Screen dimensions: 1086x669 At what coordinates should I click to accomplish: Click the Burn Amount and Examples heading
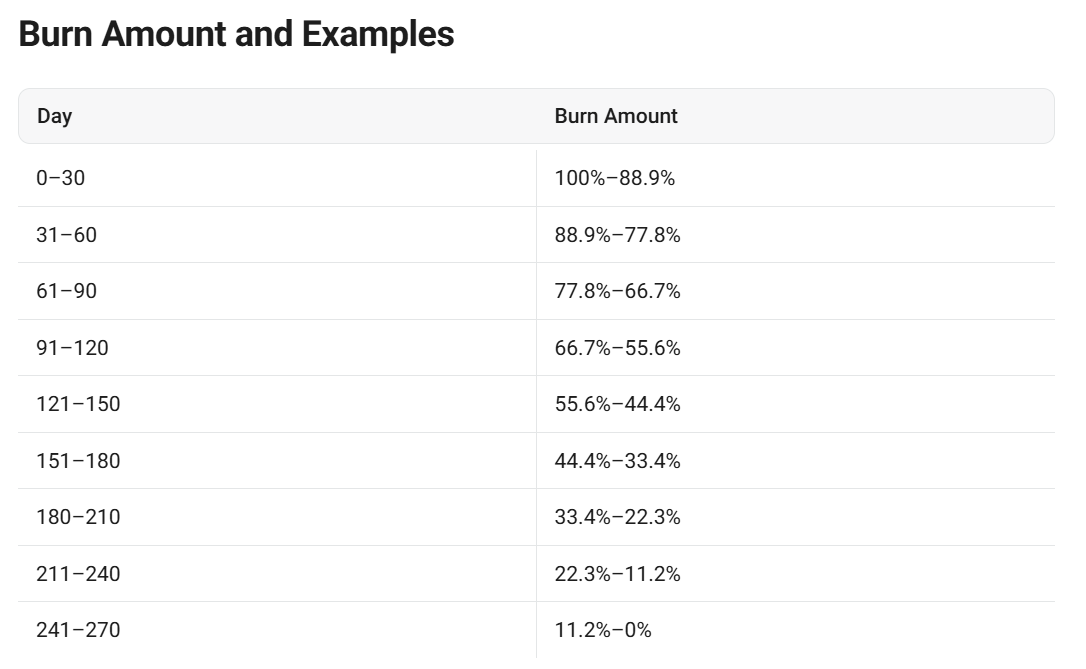[x=236, y=34]
